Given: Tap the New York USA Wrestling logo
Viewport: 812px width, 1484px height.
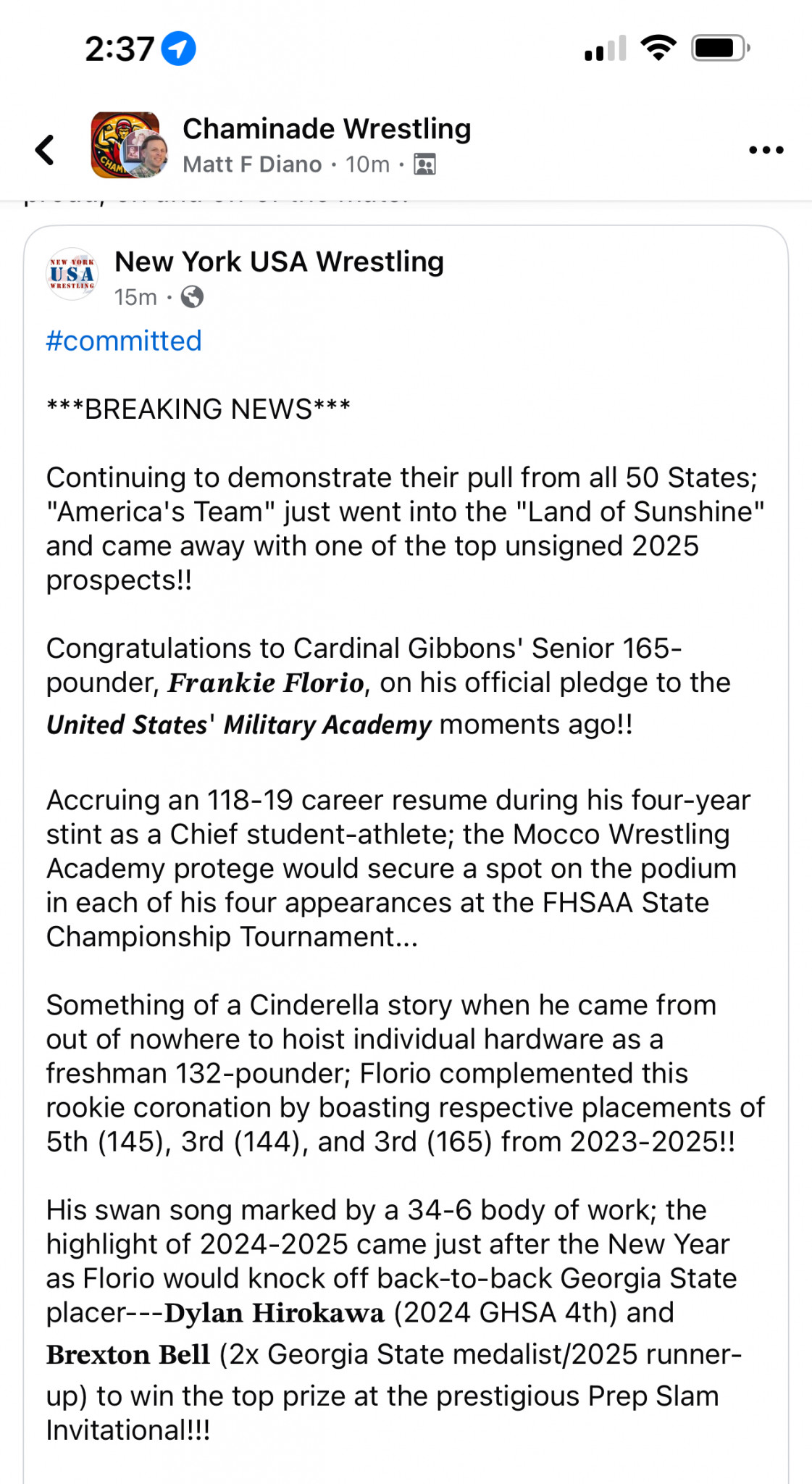Looking at the screenshot, I should tap(72, 274).
